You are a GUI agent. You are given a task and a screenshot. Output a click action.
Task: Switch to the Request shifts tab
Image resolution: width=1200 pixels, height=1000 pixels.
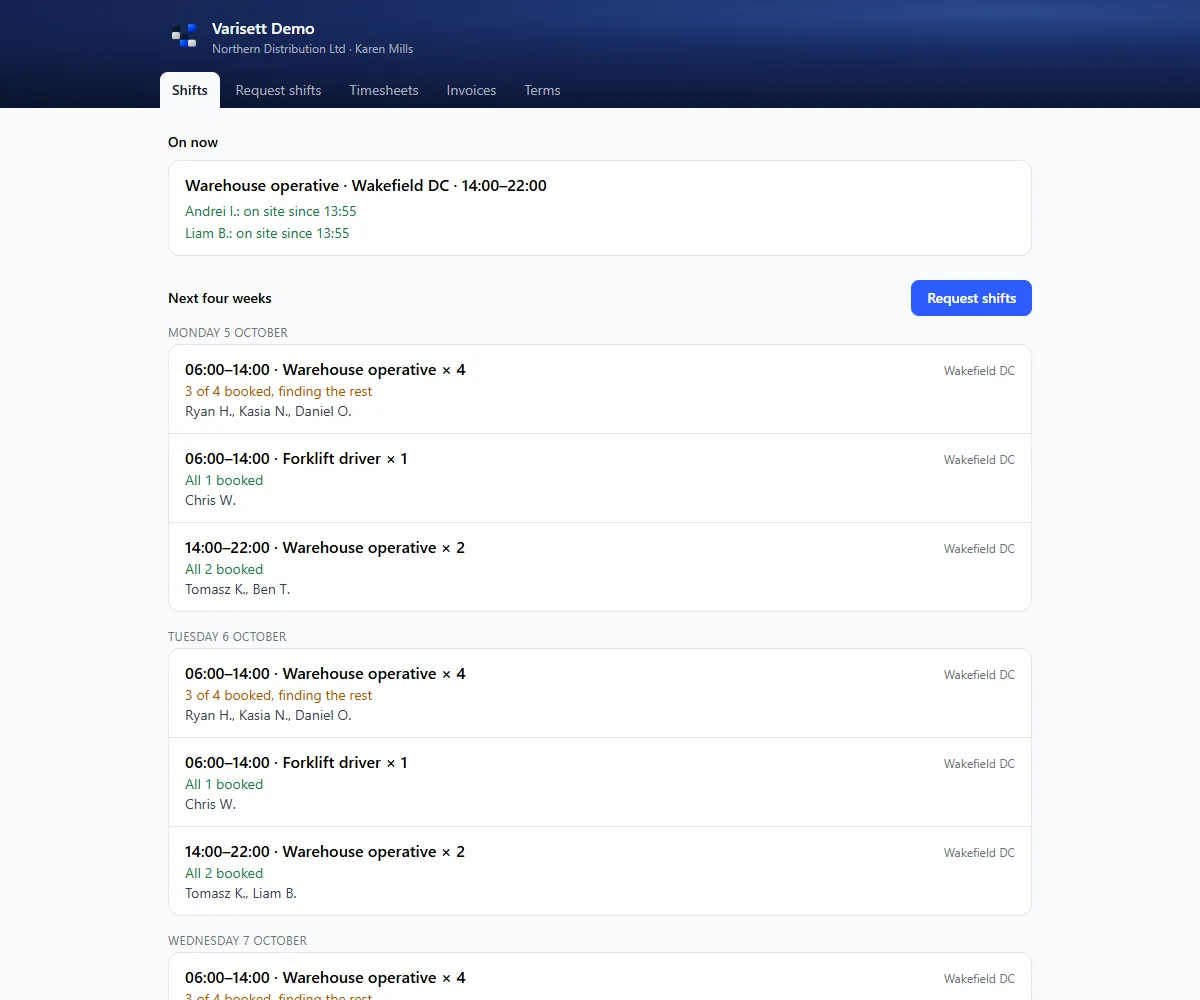point(278,90)
